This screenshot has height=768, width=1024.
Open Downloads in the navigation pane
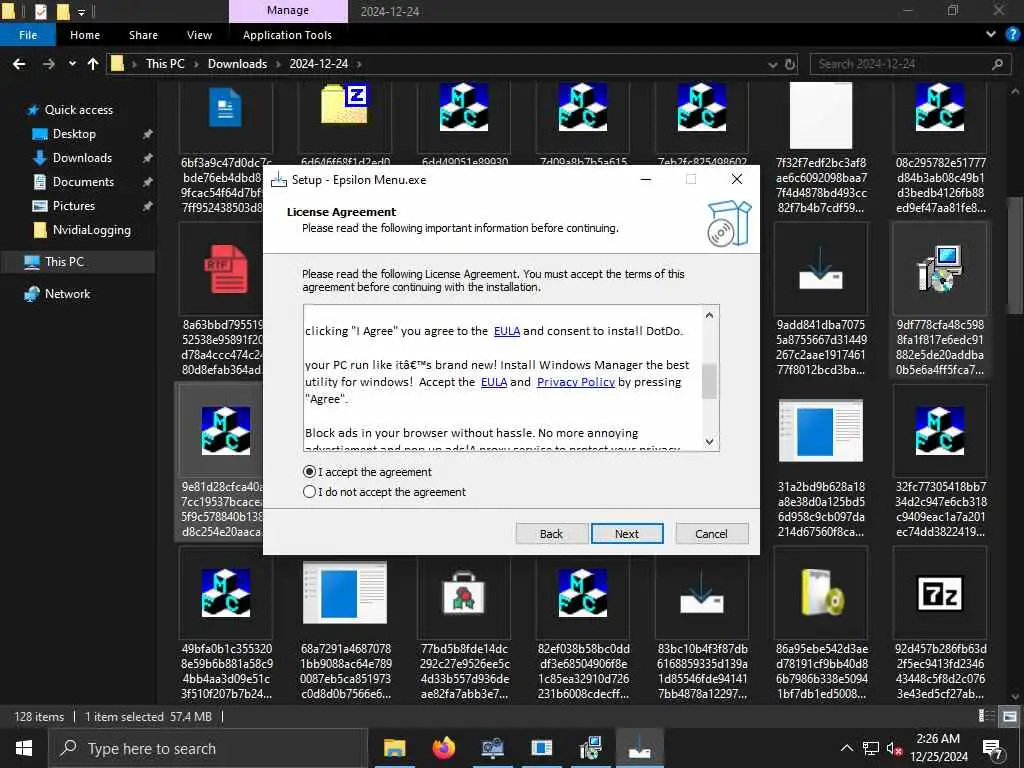coord(82,158)
